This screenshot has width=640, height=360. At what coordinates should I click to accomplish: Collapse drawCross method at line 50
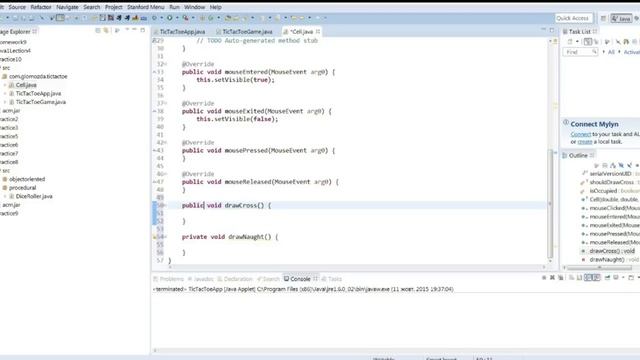click(x=165, y=205)
